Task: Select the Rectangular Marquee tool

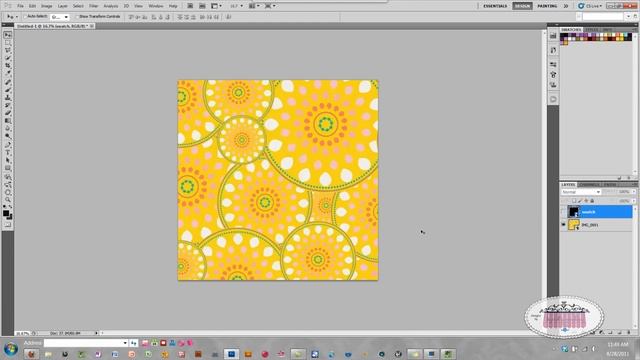Action: (x=8, y=43)
